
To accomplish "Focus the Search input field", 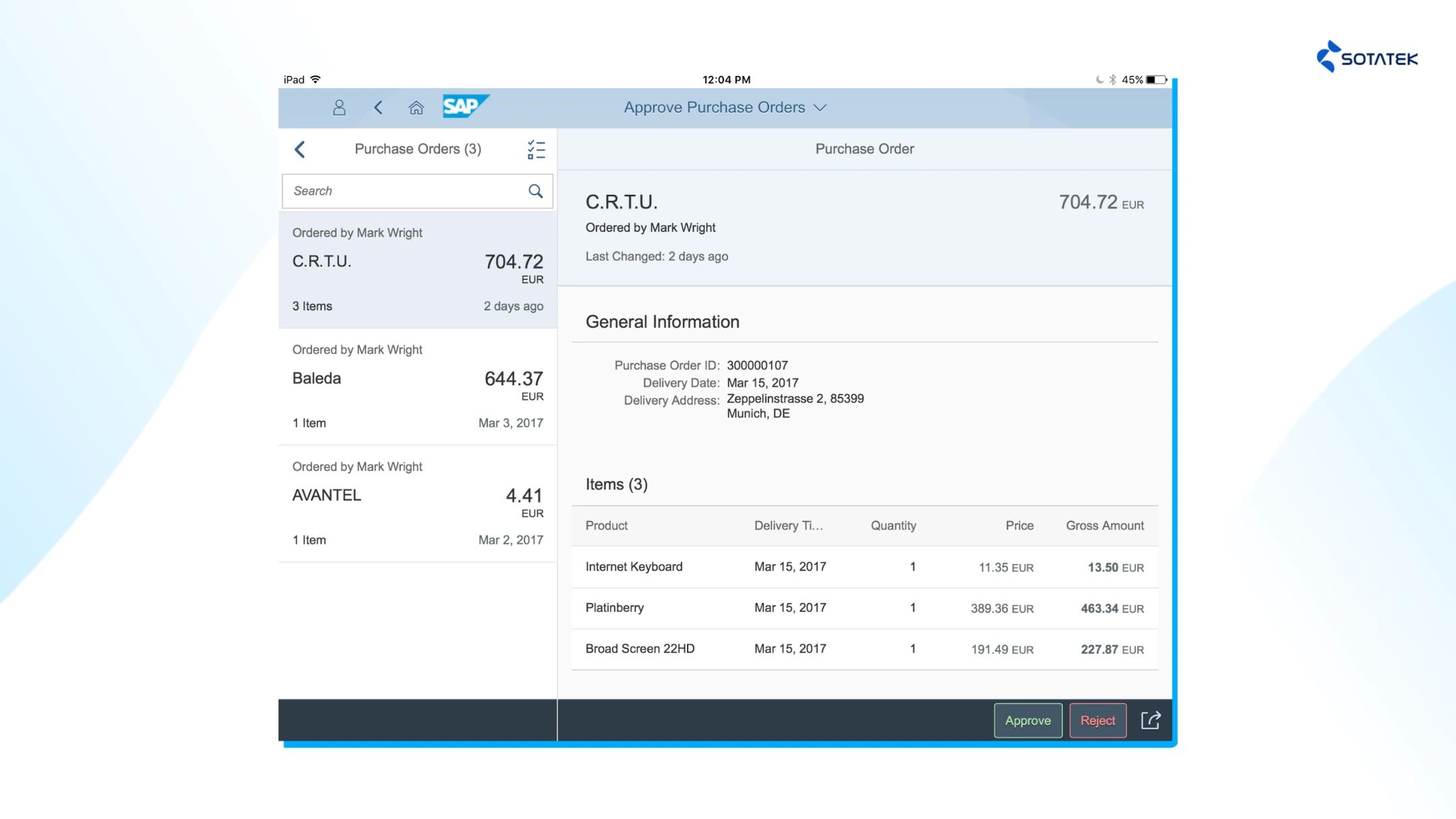I will (x=417, y=191).
